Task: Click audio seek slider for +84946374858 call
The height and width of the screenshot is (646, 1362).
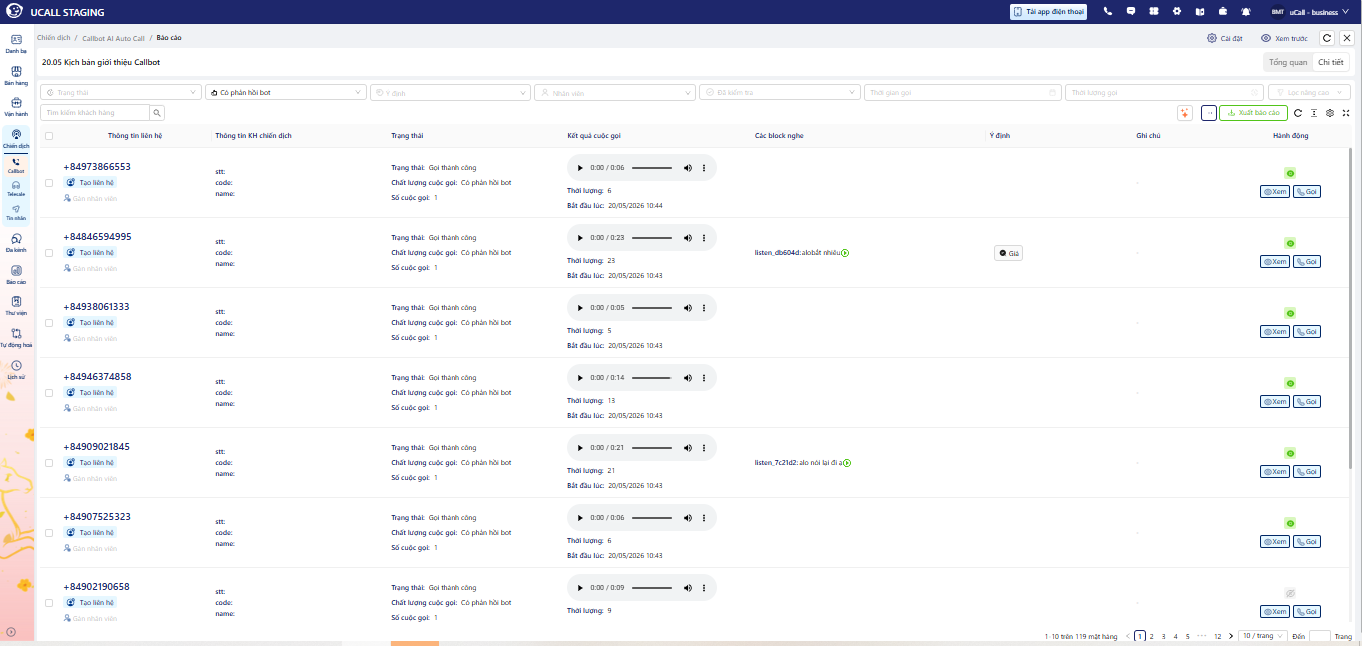Action: (652, 378)
